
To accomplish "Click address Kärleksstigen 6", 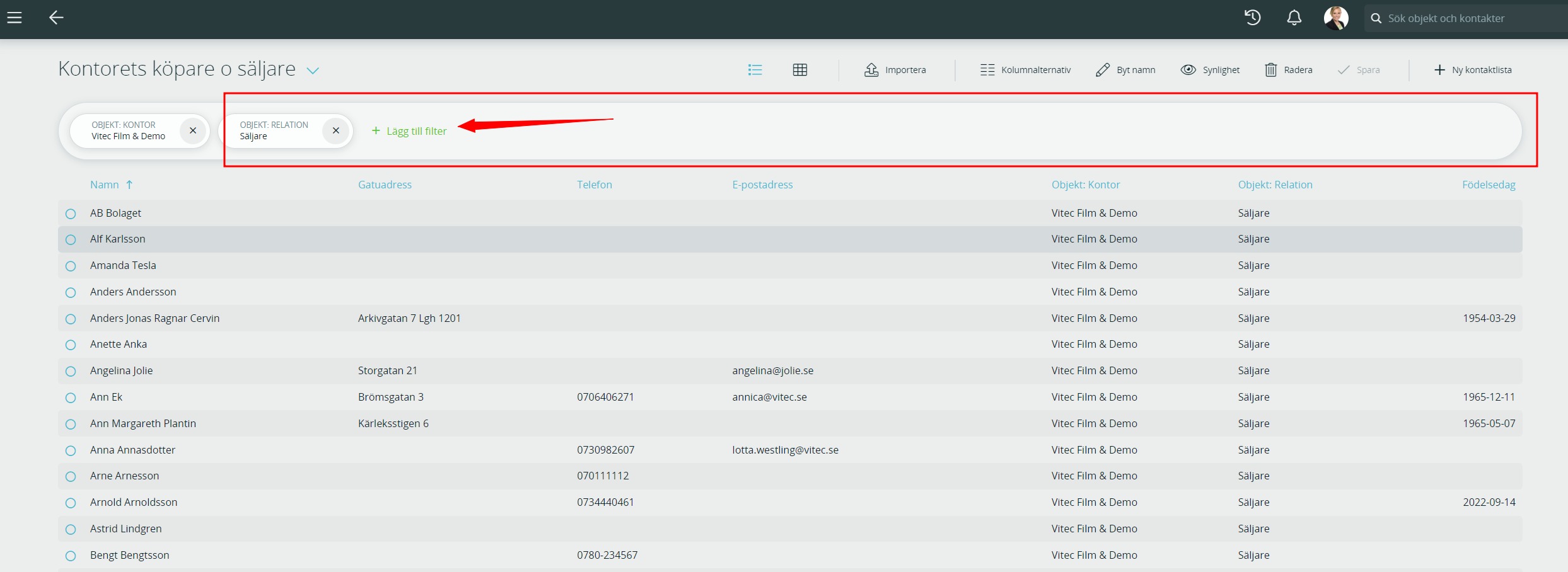I will pos(393,423).
